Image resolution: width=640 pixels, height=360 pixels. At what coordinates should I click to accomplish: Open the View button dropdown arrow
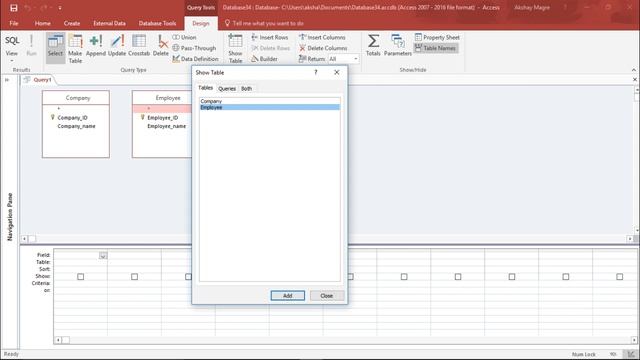tap(12, 60)
